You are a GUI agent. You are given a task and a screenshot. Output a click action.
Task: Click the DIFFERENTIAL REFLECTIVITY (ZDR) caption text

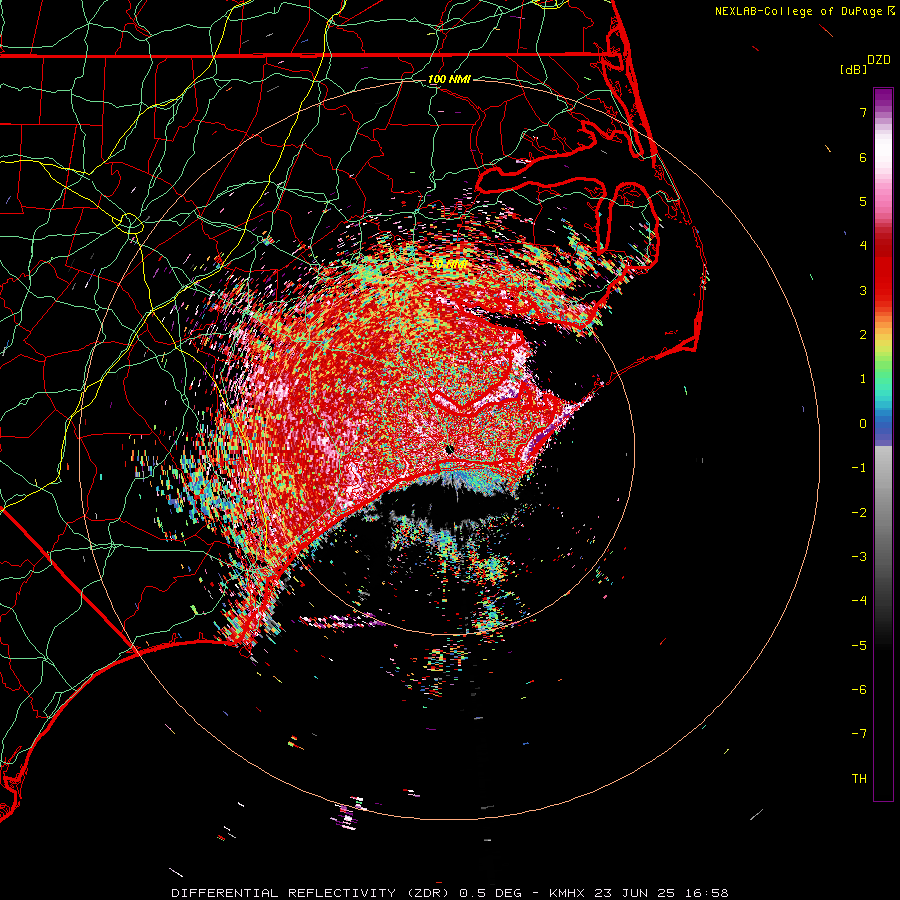[x=313, y=893]
